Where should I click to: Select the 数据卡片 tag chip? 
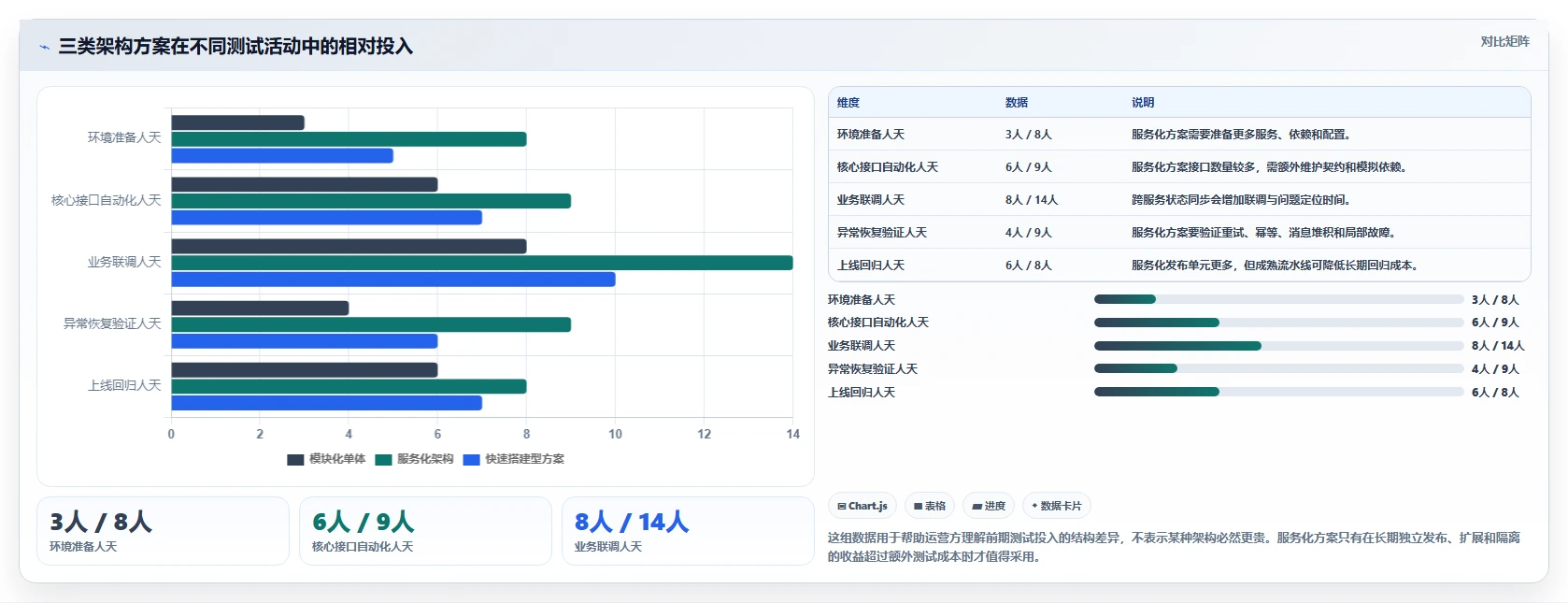point(1056,506)
